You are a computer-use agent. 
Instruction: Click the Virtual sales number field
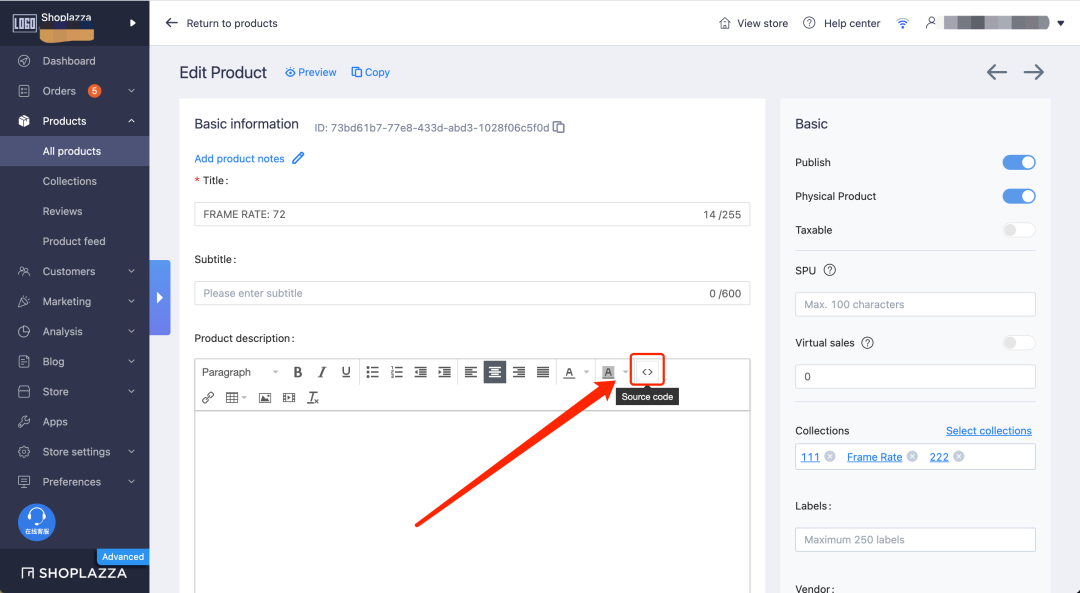tap(915, 377)
